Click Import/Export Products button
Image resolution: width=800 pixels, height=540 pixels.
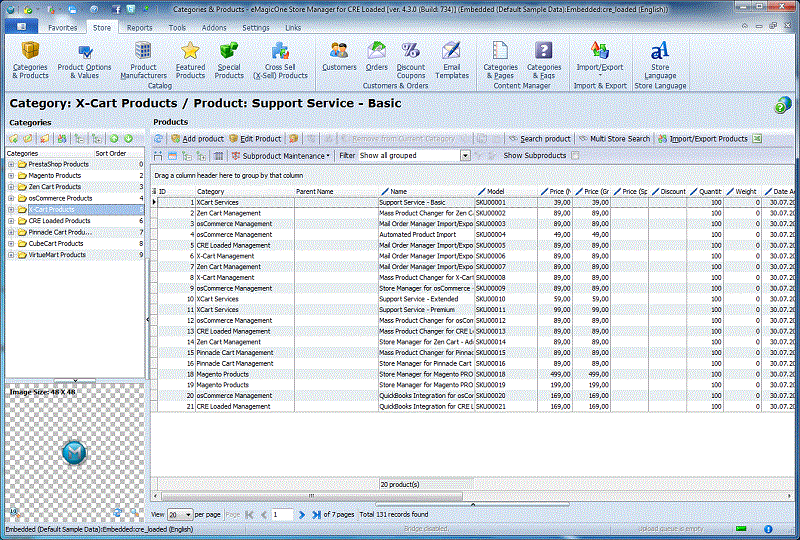(703, 139)
